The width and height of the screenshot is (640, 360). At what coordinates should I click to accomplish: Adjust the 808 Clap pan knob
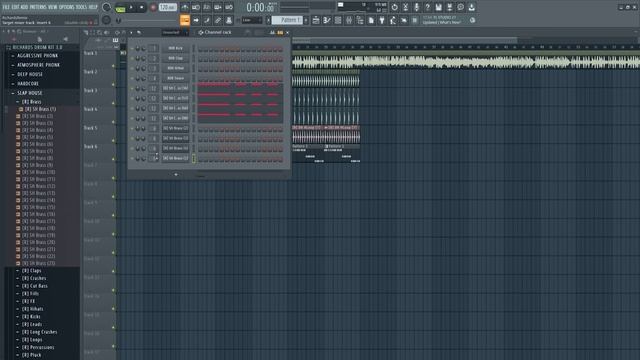click(138, 58)
